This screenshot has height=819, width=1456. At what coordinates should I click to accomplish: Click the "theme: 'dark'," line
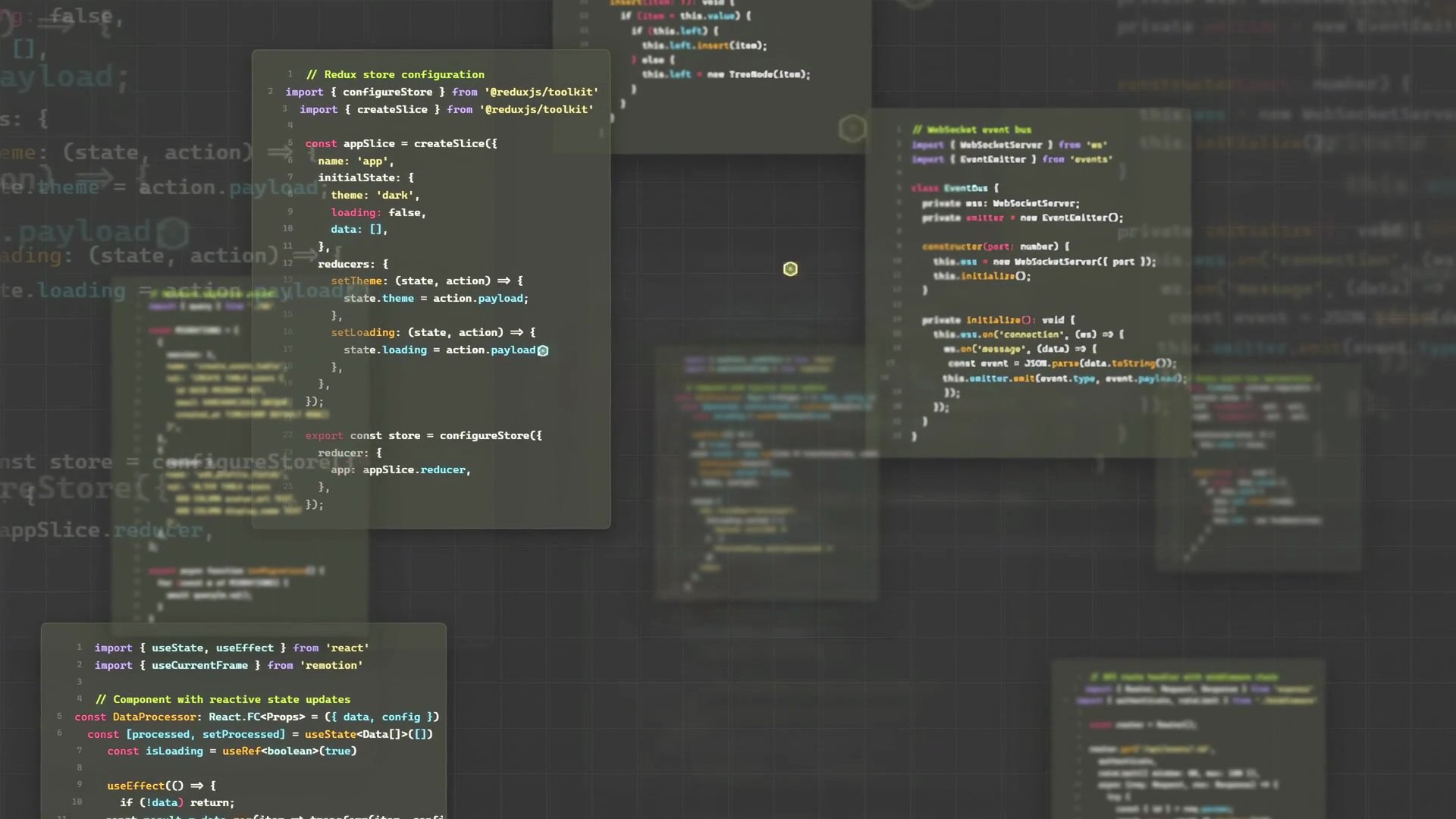pyautogui.click(x=375, y=195)
